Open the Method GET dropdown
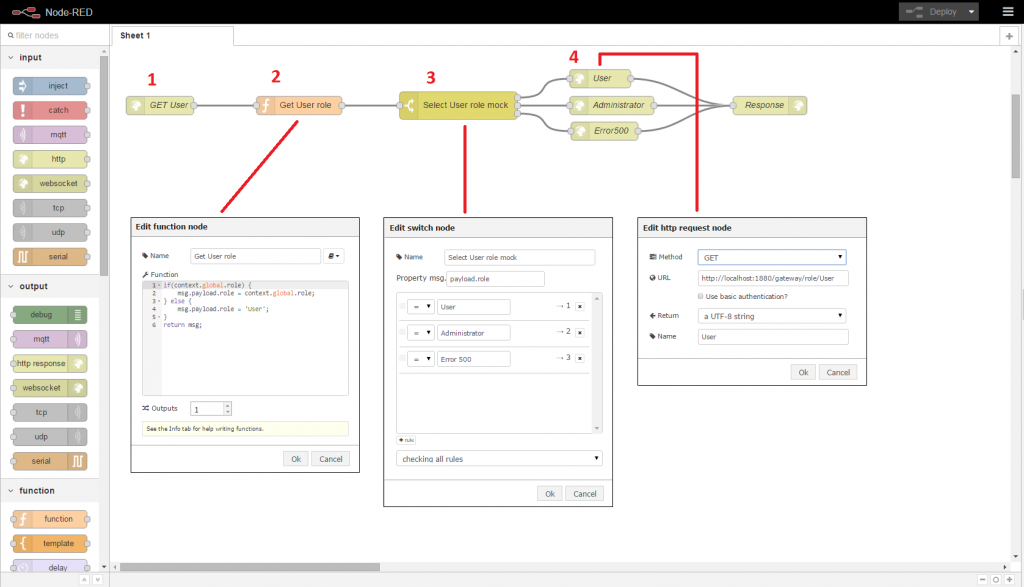1024x587 pixels. point(773,257)
